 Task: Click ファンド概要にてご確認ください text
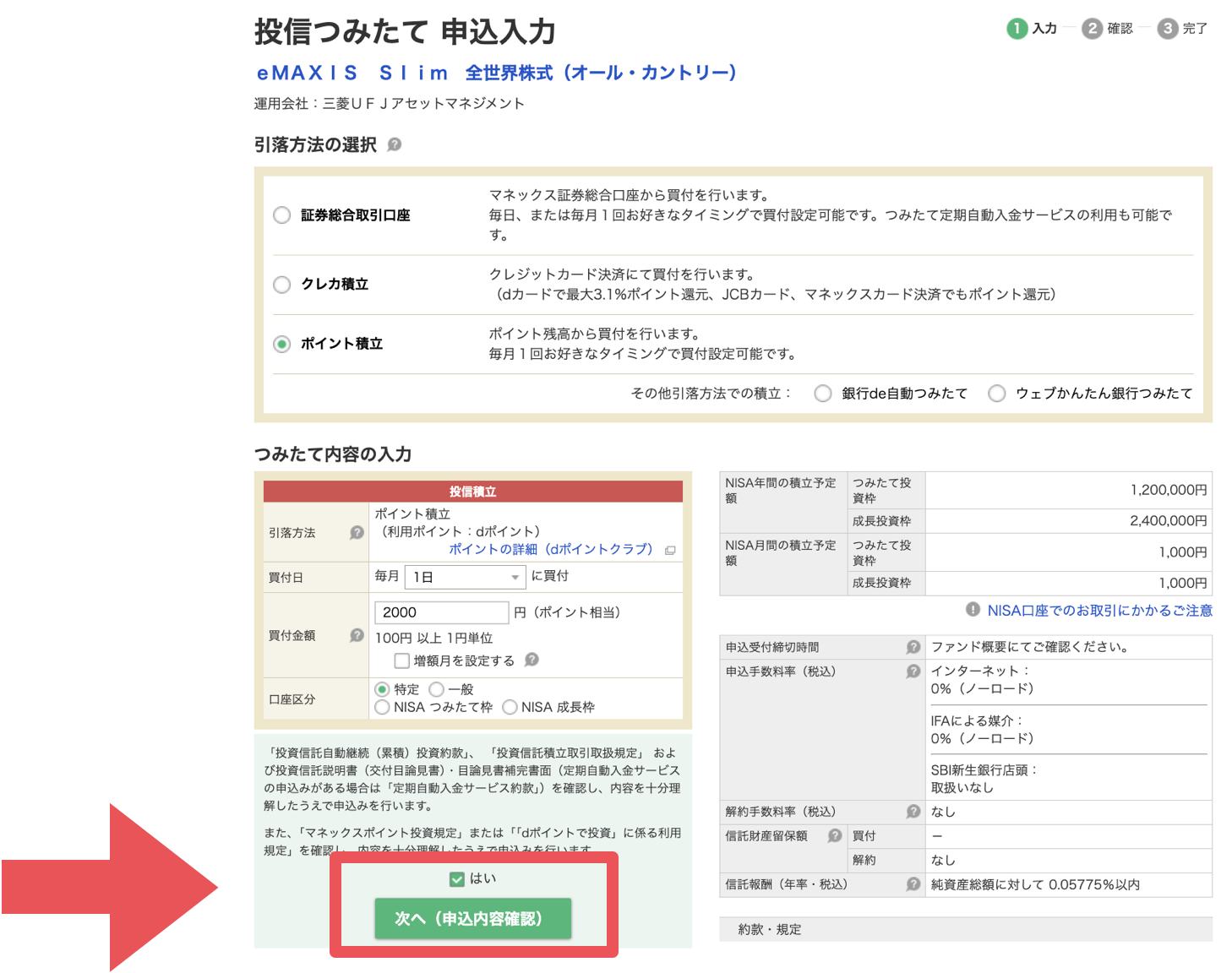point(1029,647)
